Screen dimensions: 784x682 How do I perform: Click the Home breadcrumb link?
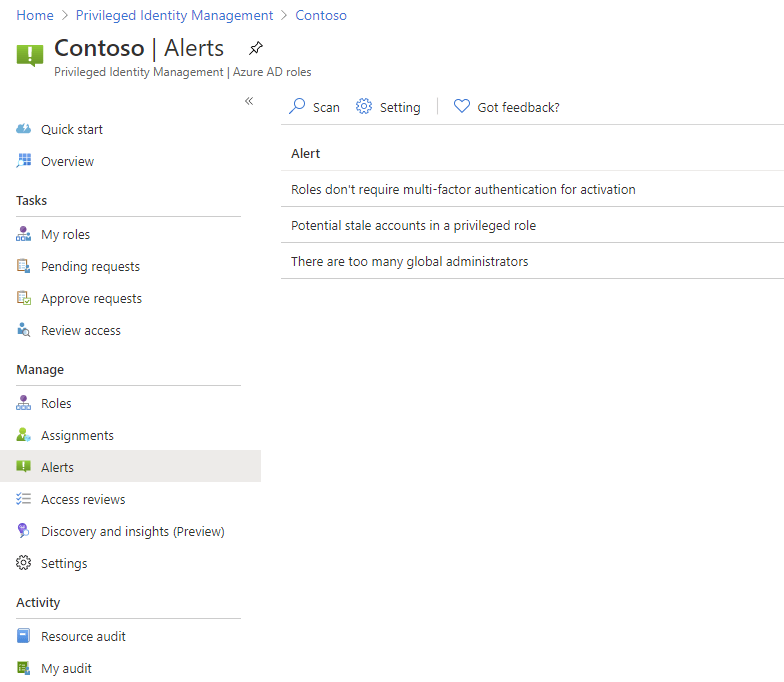35,16
